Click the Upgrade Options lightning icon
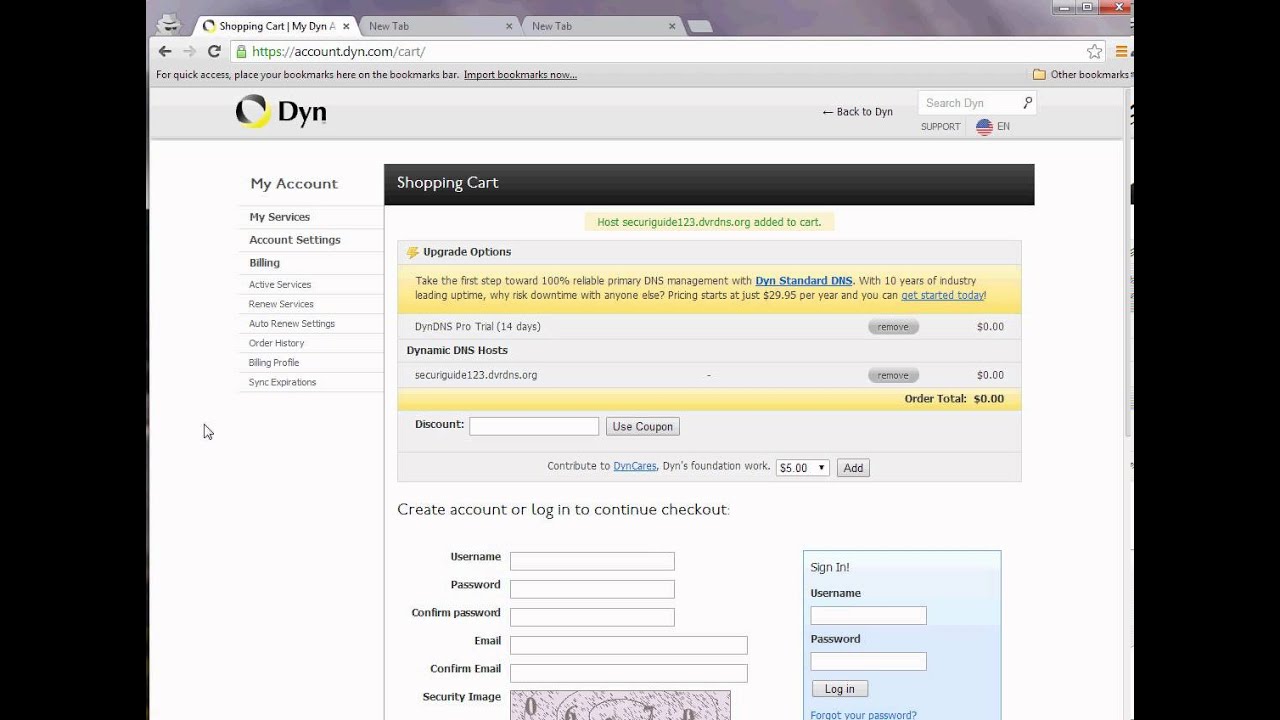This screenshot has height=720, width=1280. [412, 252]
